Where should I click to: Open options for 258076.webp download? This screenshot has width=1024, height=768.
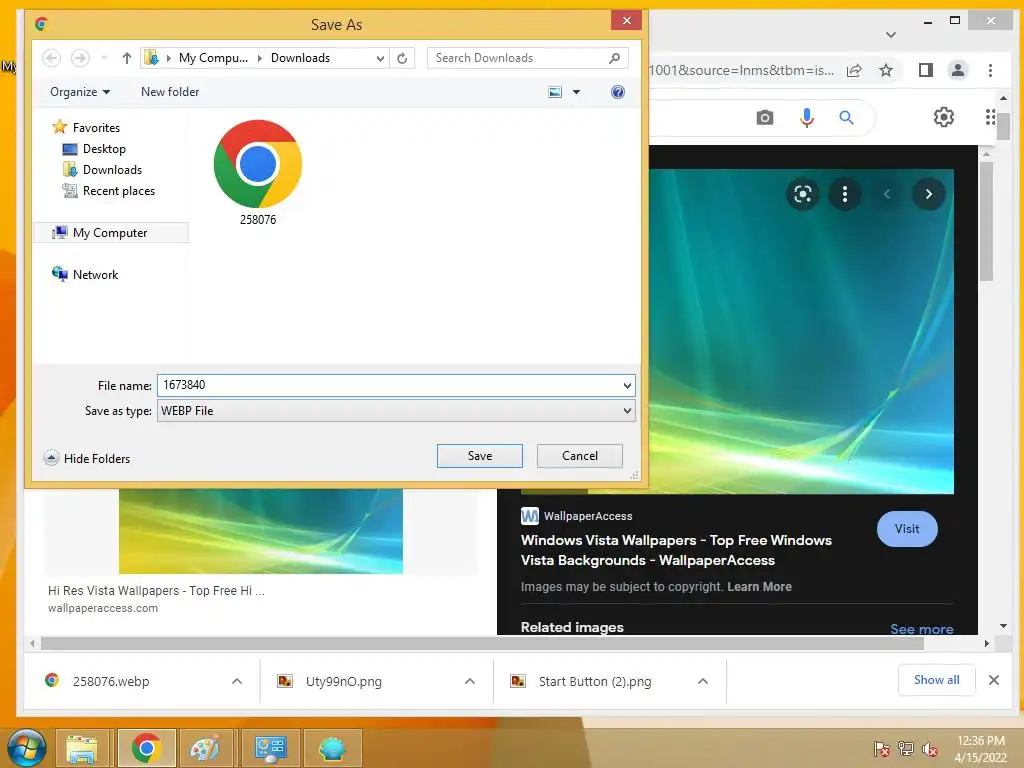[236, 681]
